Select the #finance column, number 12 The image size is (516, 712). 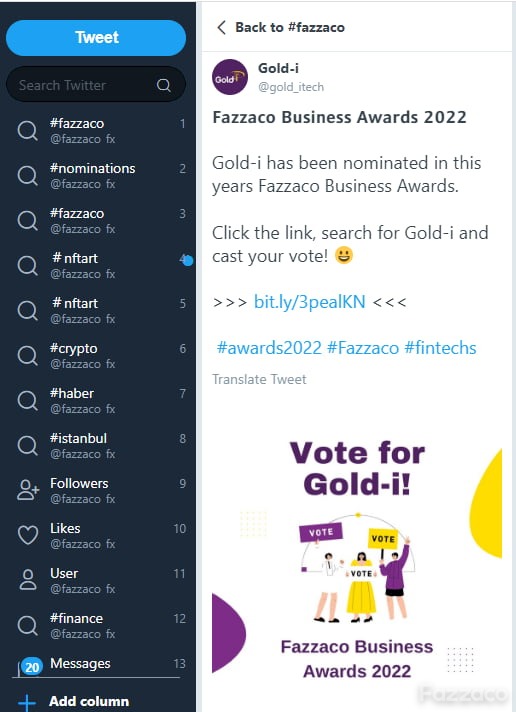(x=98, y=625)
